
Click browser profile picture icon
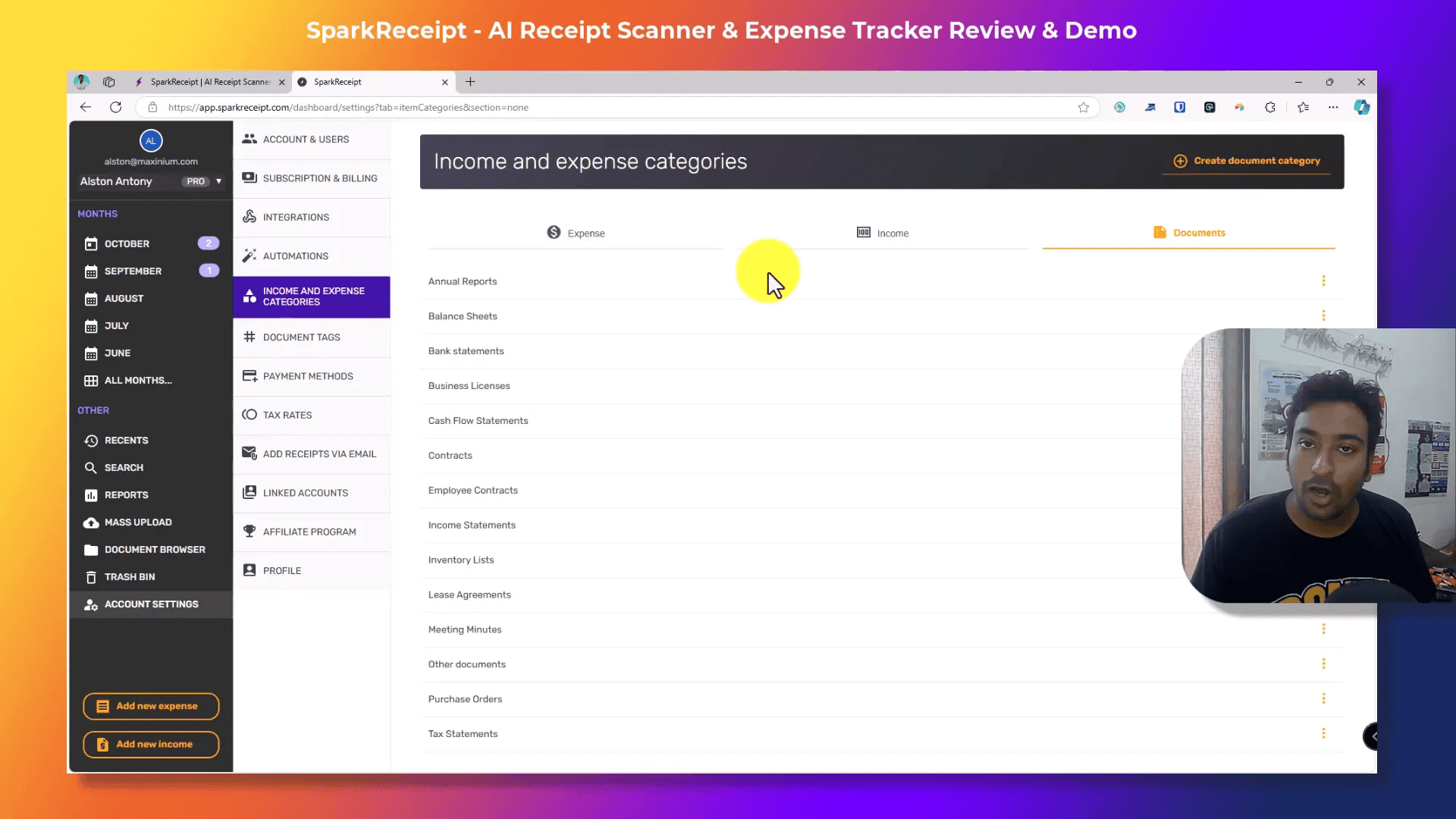tap(82, 82)
